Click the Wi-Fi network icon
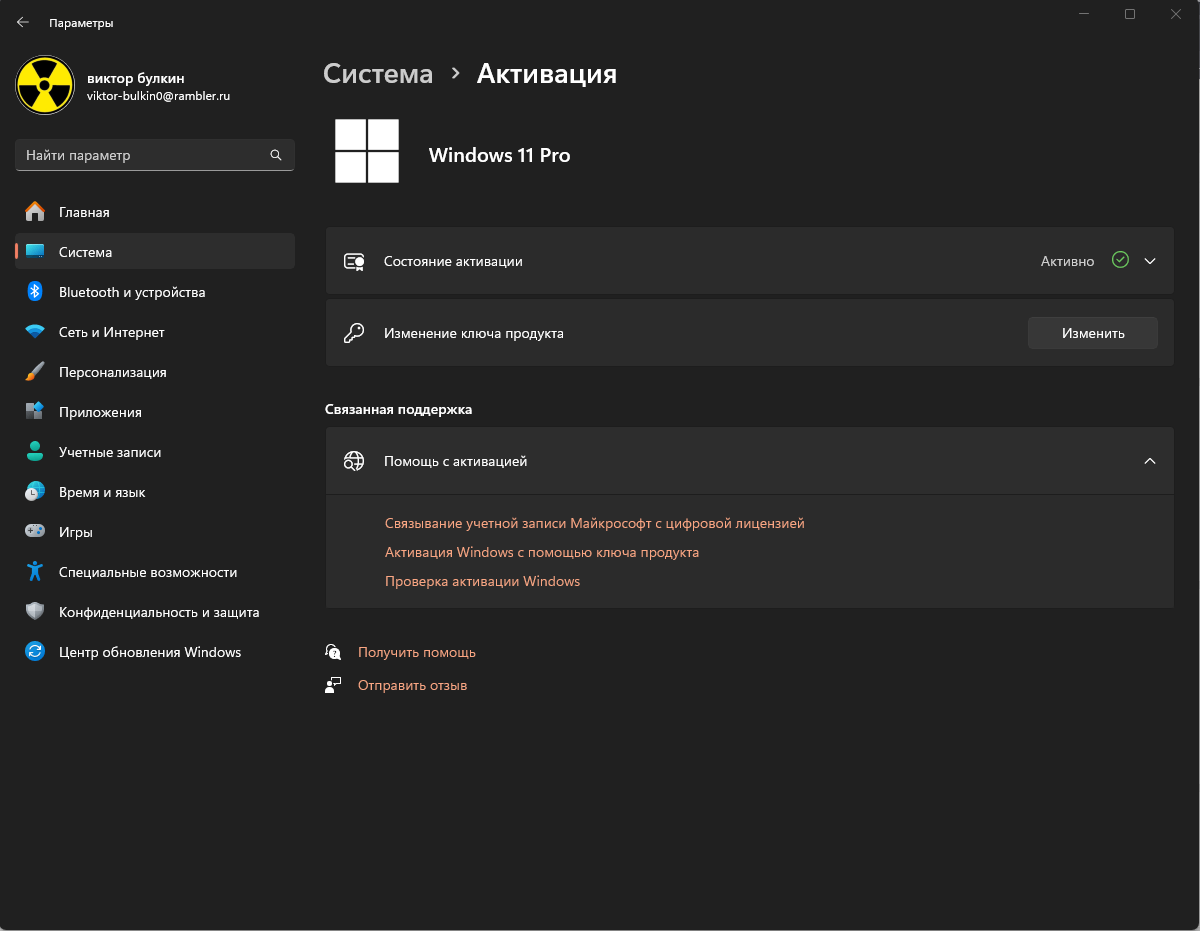This screenshot has height=931, width=1200. (35, 332)
